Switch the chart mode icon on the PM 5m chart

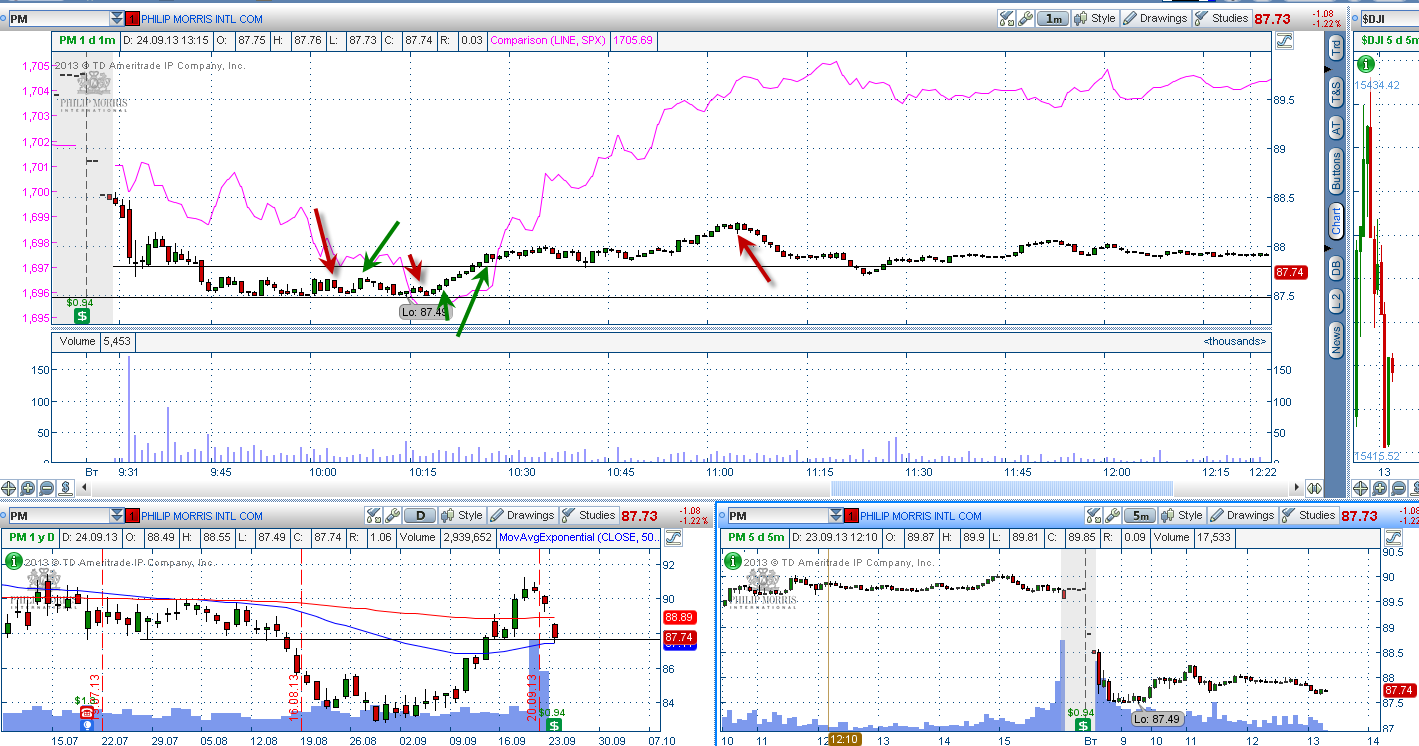click(1392, 538)
